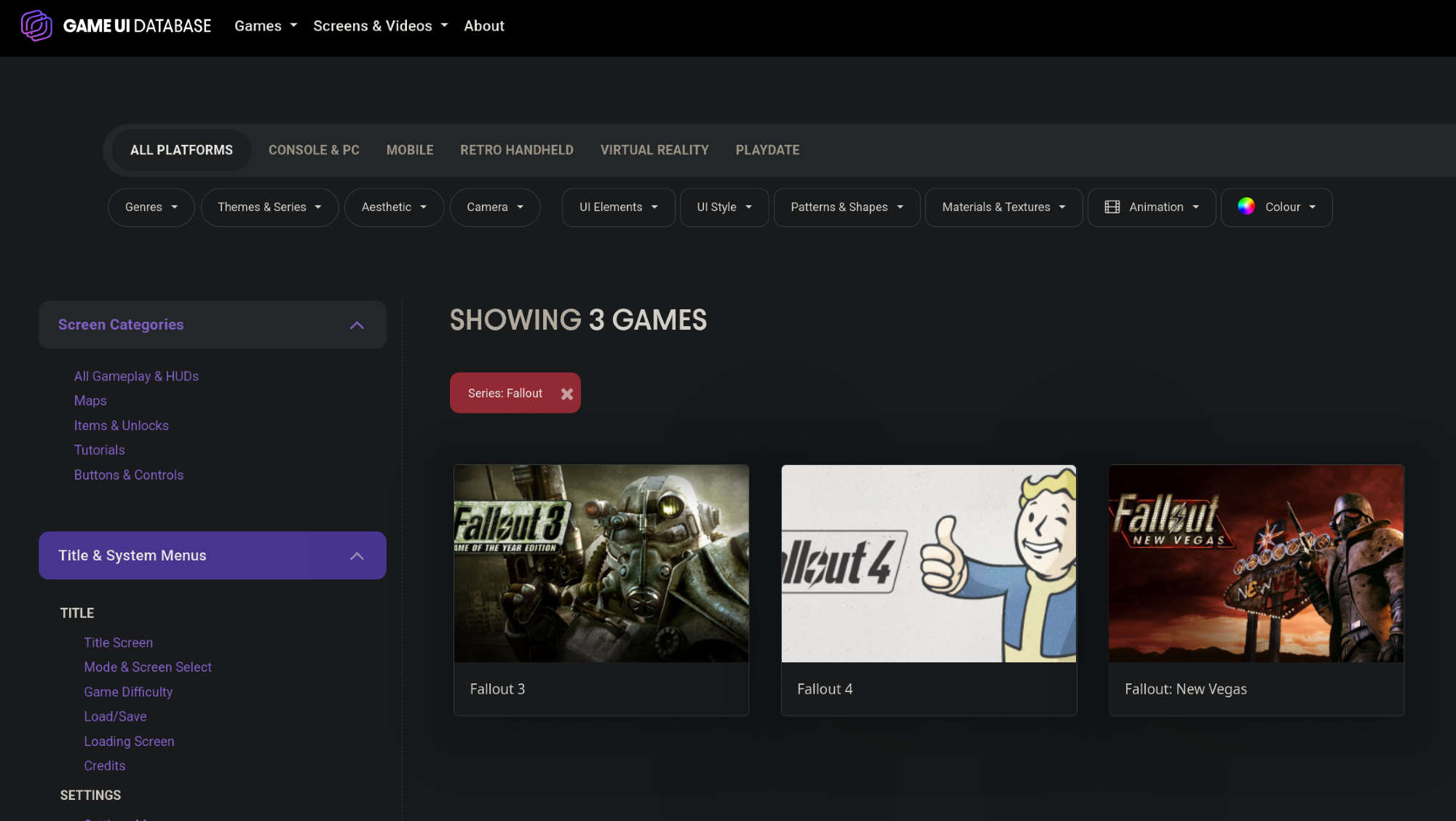Viewport: 1456px width, 821px height.
Task: Open the Themes & Series dropdown
Action: 269,207
